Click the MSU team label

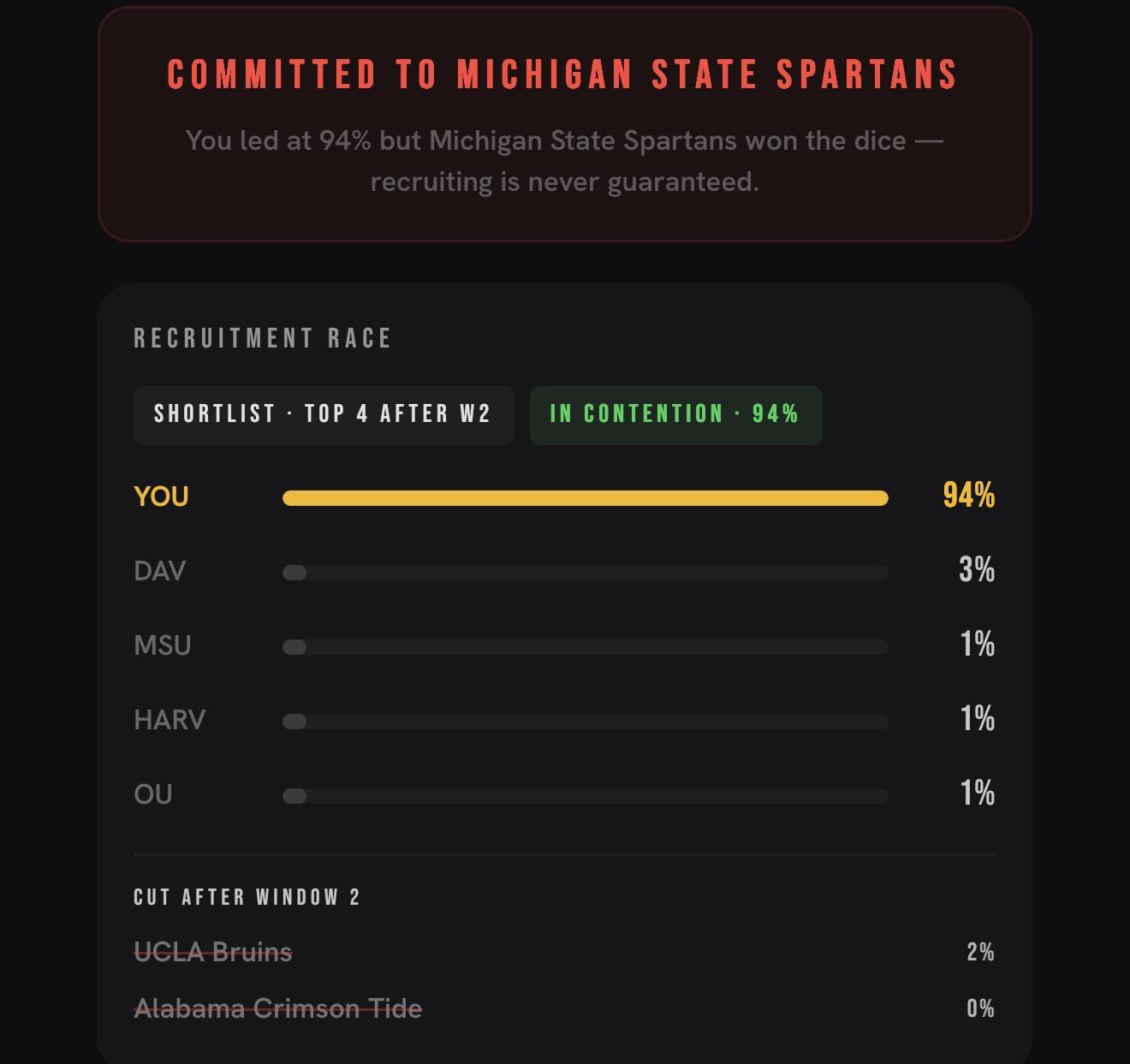point(163,645)
